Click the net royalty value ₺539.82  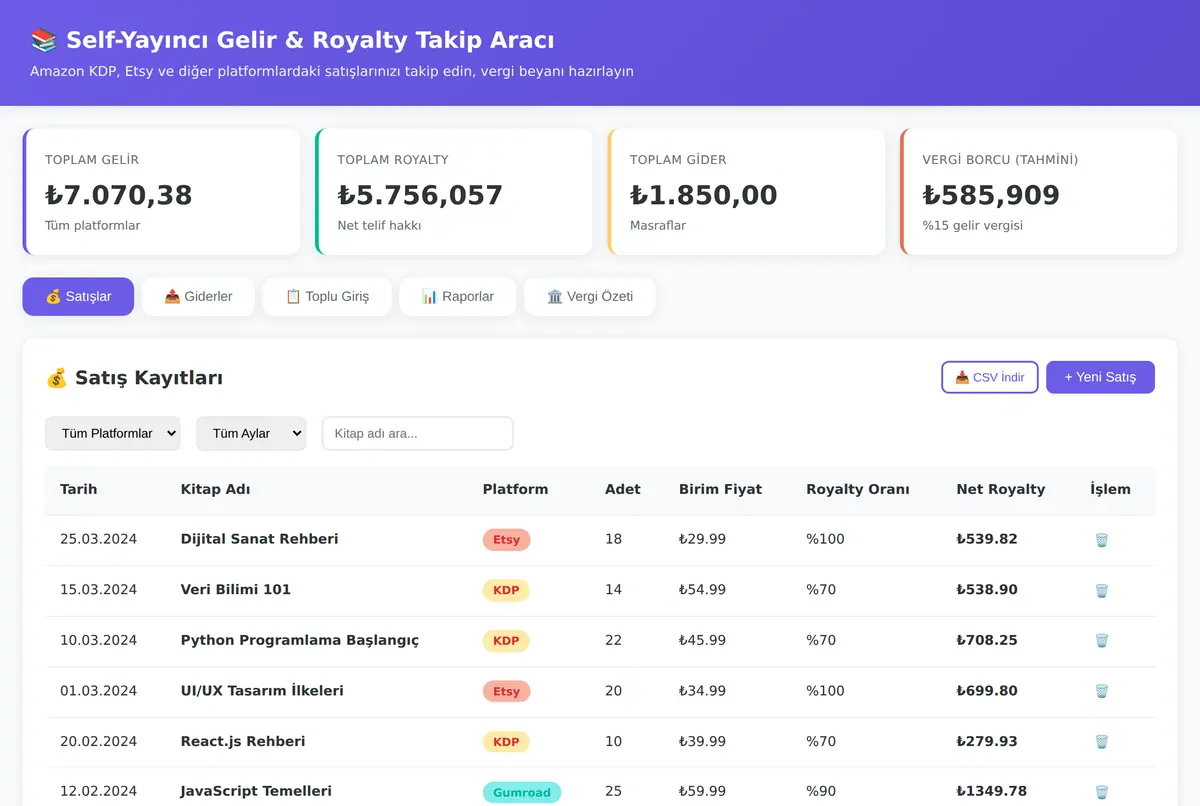987,539
